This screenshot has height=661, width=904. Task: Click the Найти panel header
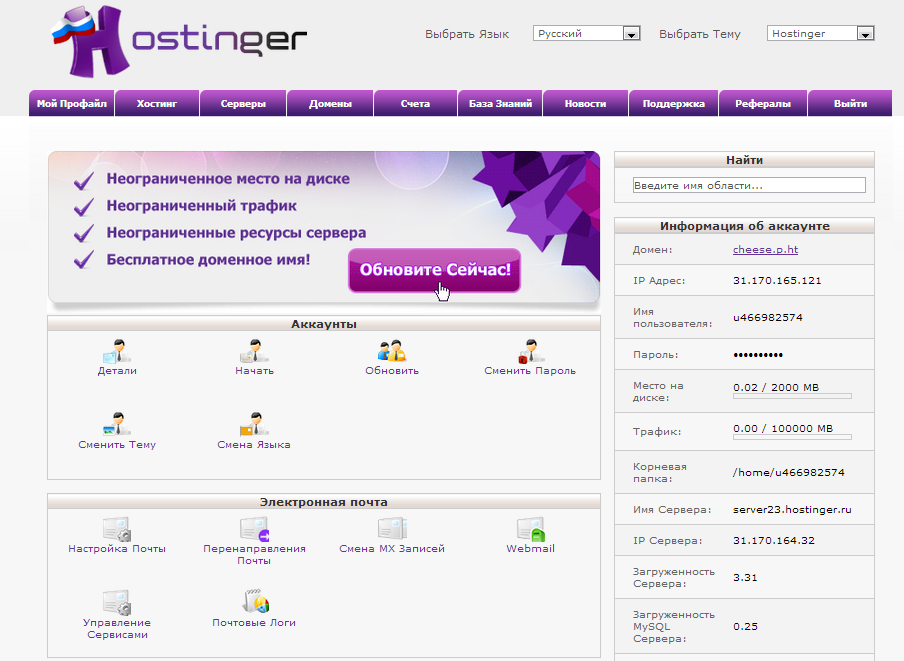tap(744, 160)
